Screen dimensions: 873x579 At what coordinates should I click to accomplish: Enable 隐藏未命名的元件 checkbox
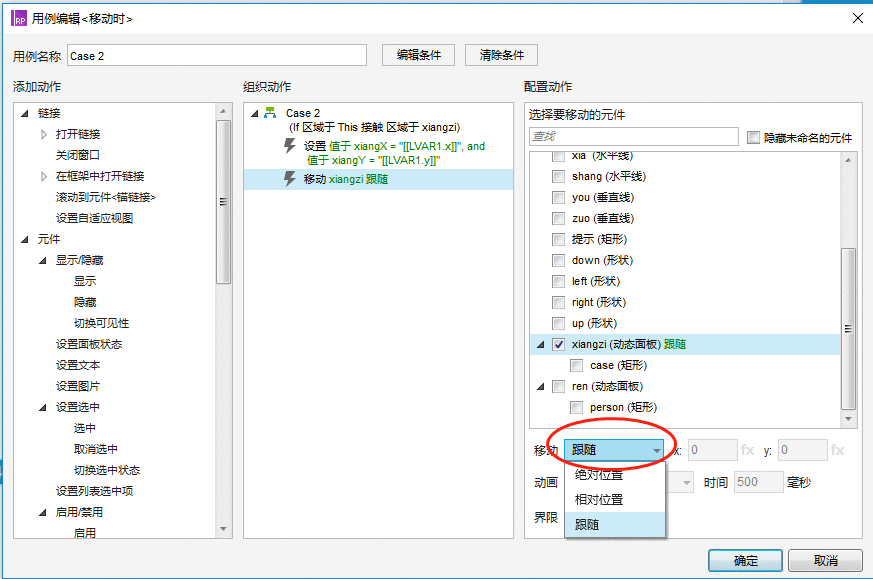[x=753, y=138]
